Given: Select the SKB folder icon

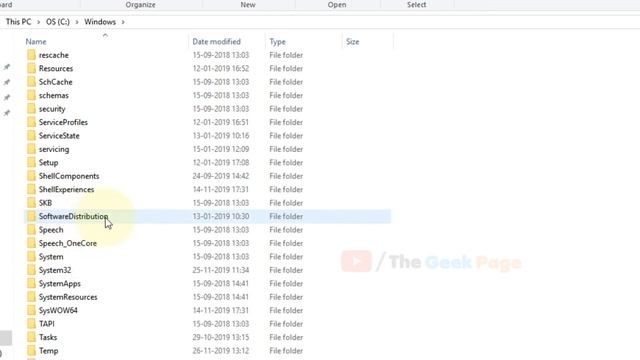Looking at the screenshot, I should click(x=31, y=203).
